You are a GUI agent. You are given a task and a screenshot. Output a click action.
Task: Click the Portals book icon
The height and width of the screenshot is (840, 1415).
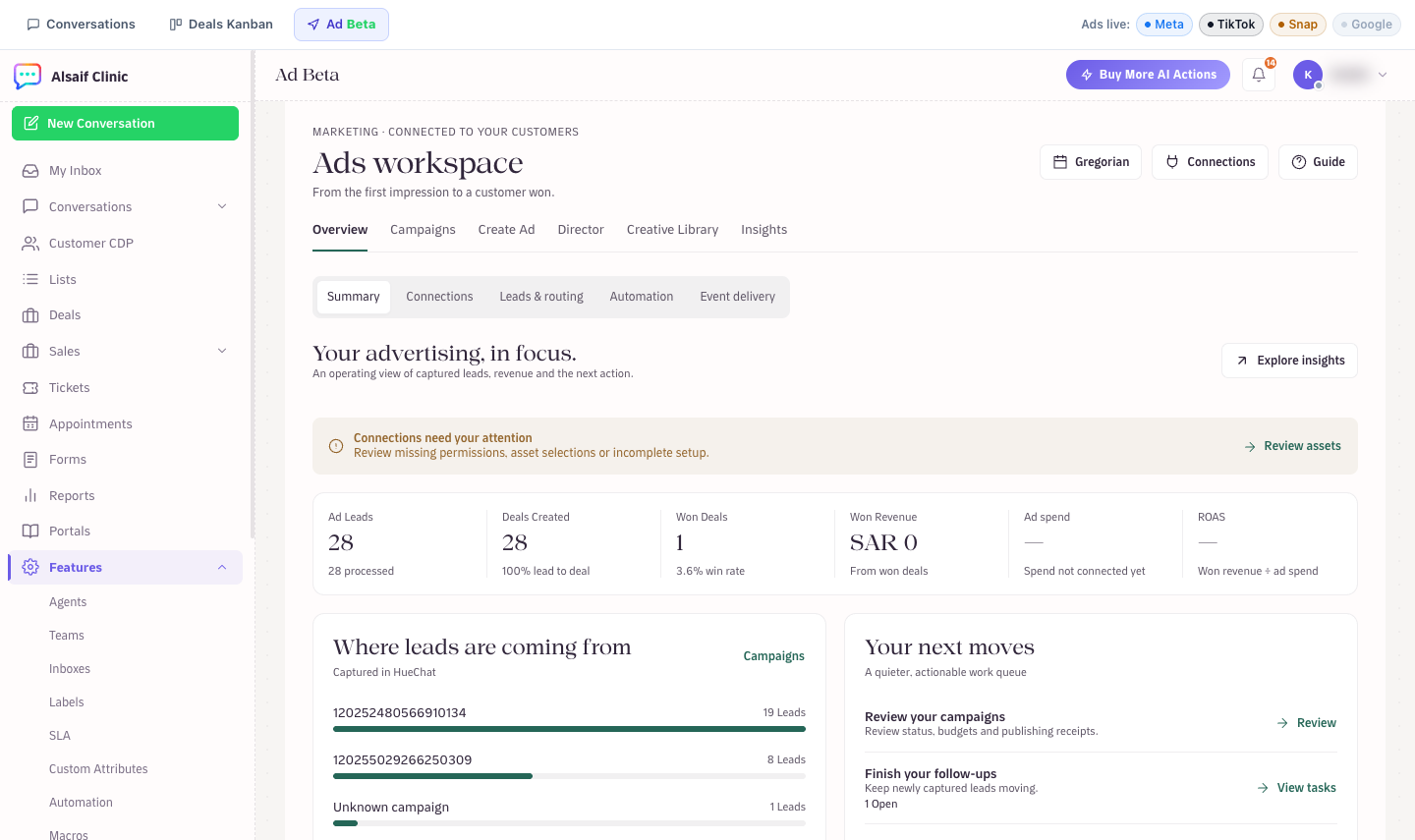(x=30, y=532)
